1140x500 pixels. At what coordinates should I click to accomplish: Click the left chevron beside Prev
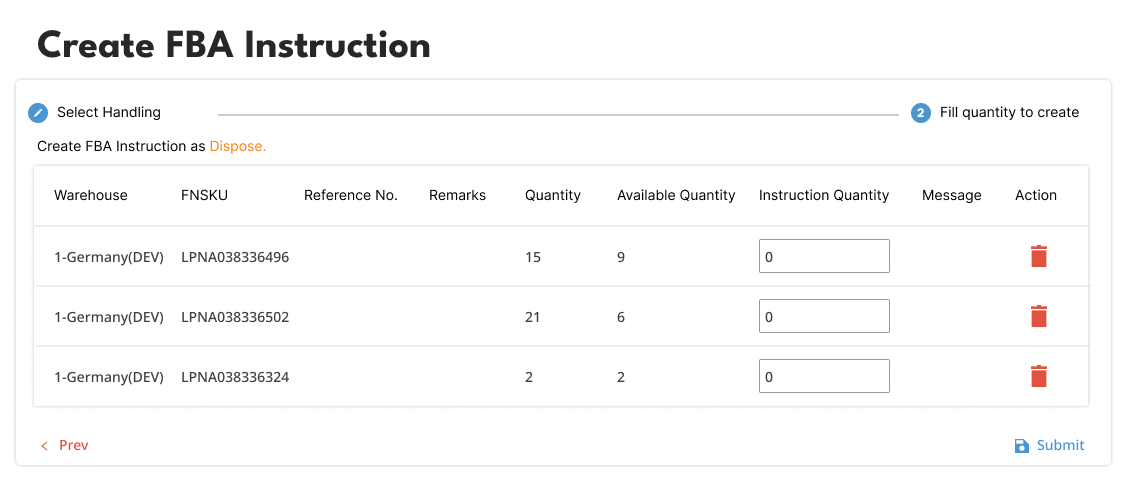coord(44,446)
